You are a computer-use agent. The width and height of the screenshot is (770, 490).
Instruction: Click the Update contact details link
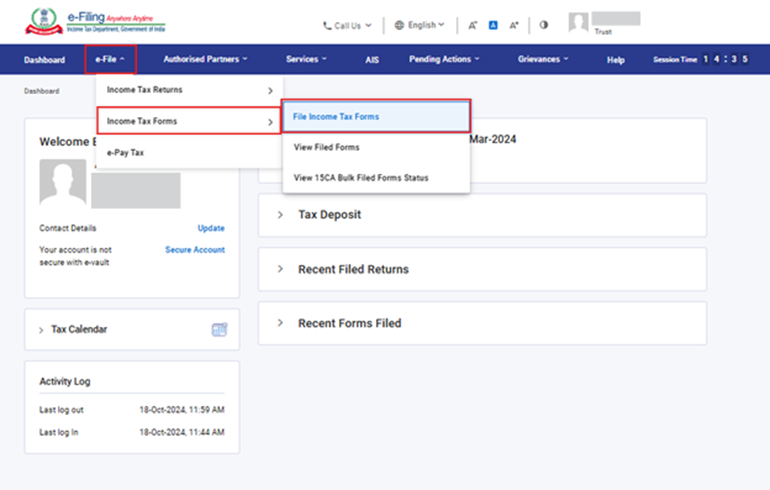[x=210, y=228]
